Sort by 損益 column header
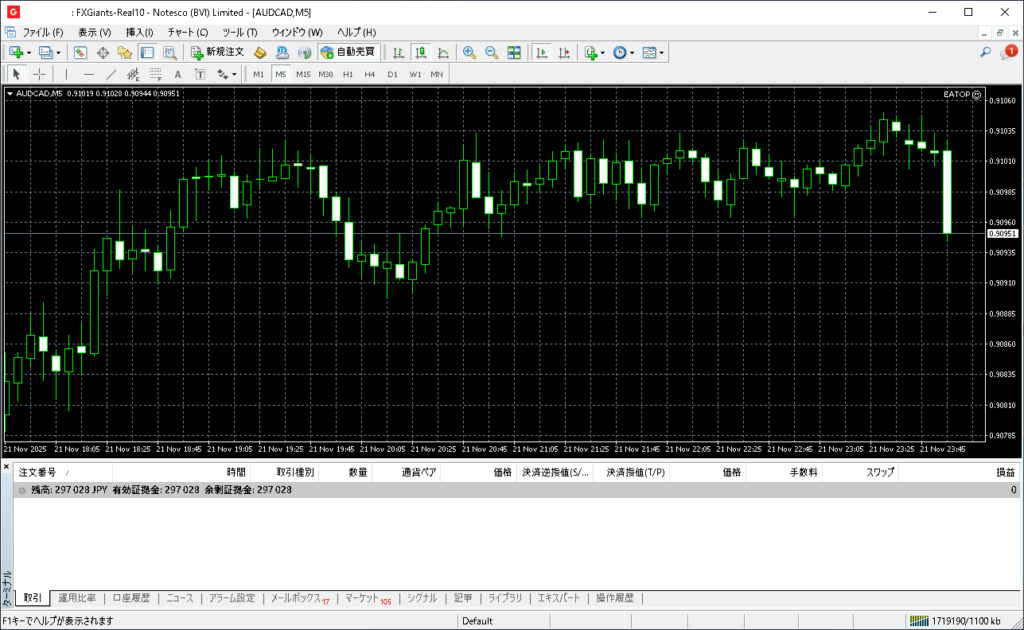This screenshot has height=630, width=1024. pos(1004,472)
